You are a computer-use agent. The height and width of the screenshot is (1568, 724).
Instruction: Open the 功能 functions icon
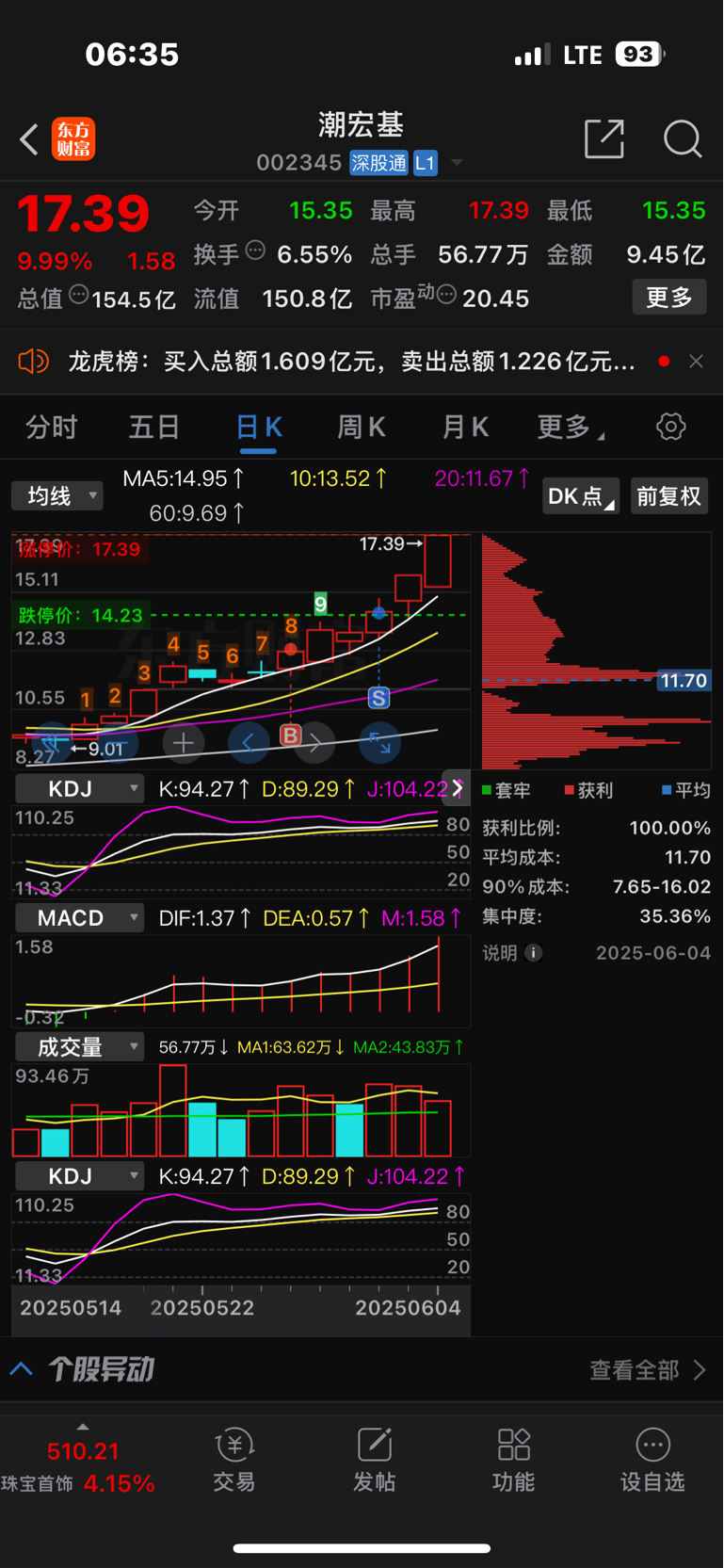coord(513,1461)
